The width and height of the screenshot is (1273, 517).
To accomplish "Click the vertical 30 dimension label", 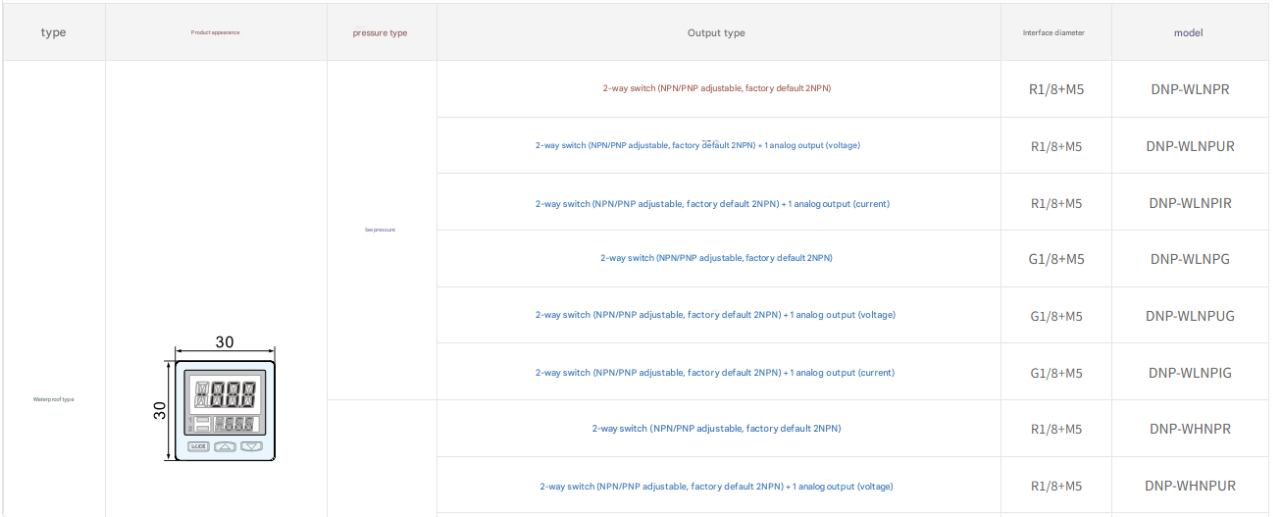I will 159,410.
